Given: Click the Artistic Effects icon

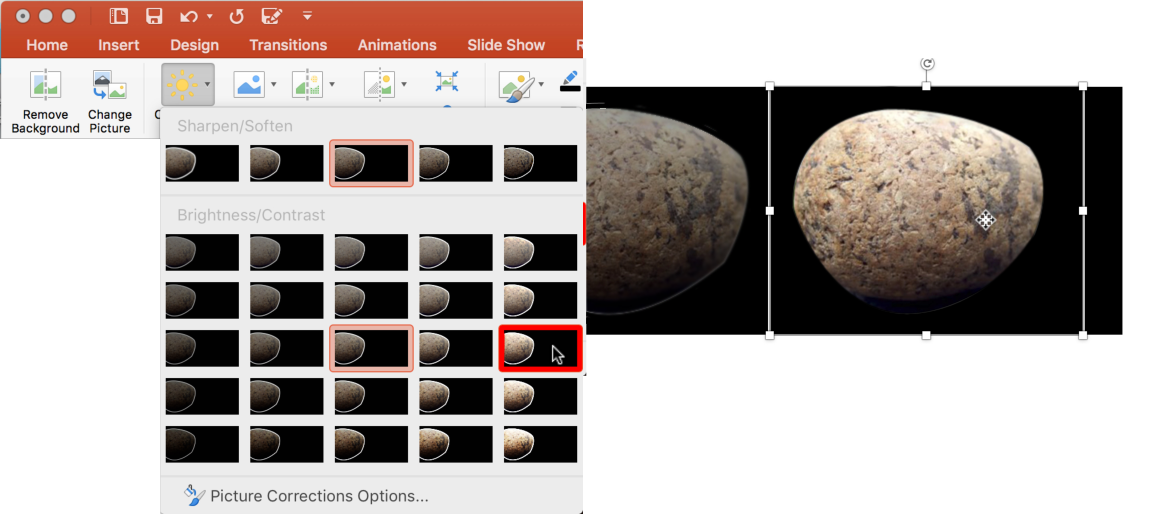Looking at the screenshot, I should click(x=307, y=84).
